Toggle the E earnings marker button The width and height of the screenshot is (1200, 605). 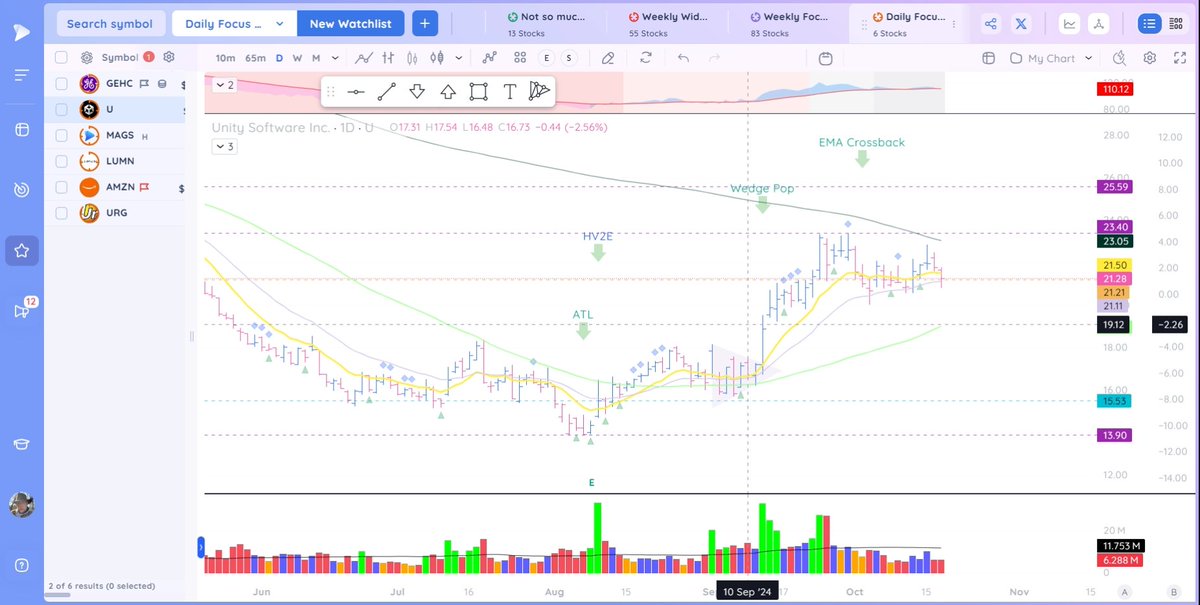[548, 58]
